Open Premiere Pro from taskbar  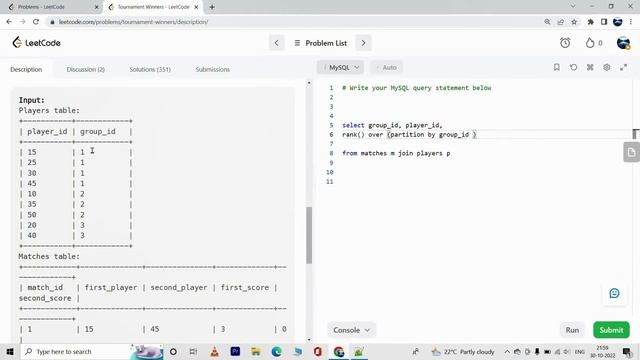[x=235, y=351]
